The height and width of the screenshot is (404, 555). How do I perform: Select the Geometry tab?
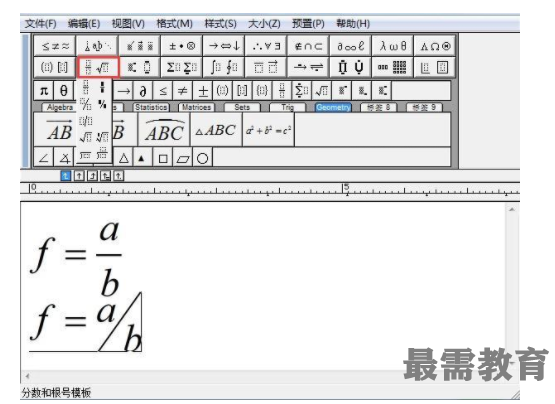333,107
